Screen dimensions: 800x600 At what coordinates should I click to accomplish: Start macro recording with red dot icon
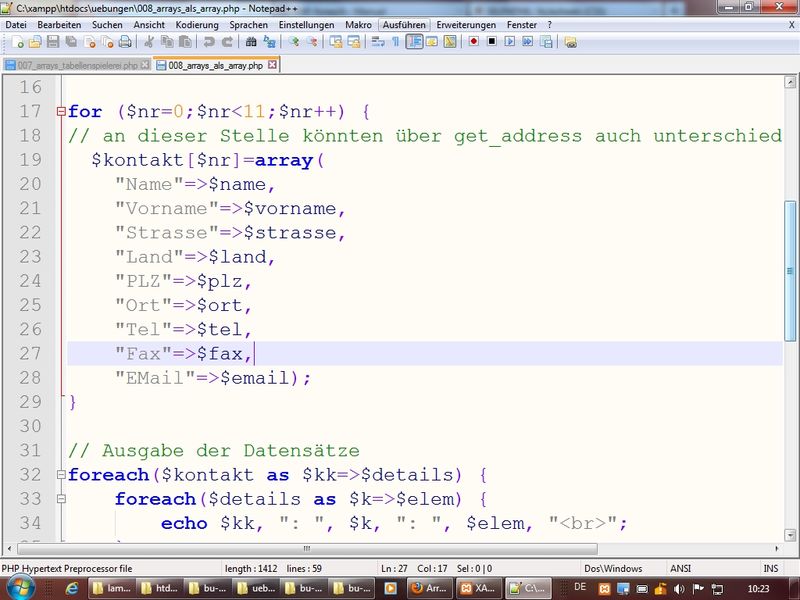point(474,42)
